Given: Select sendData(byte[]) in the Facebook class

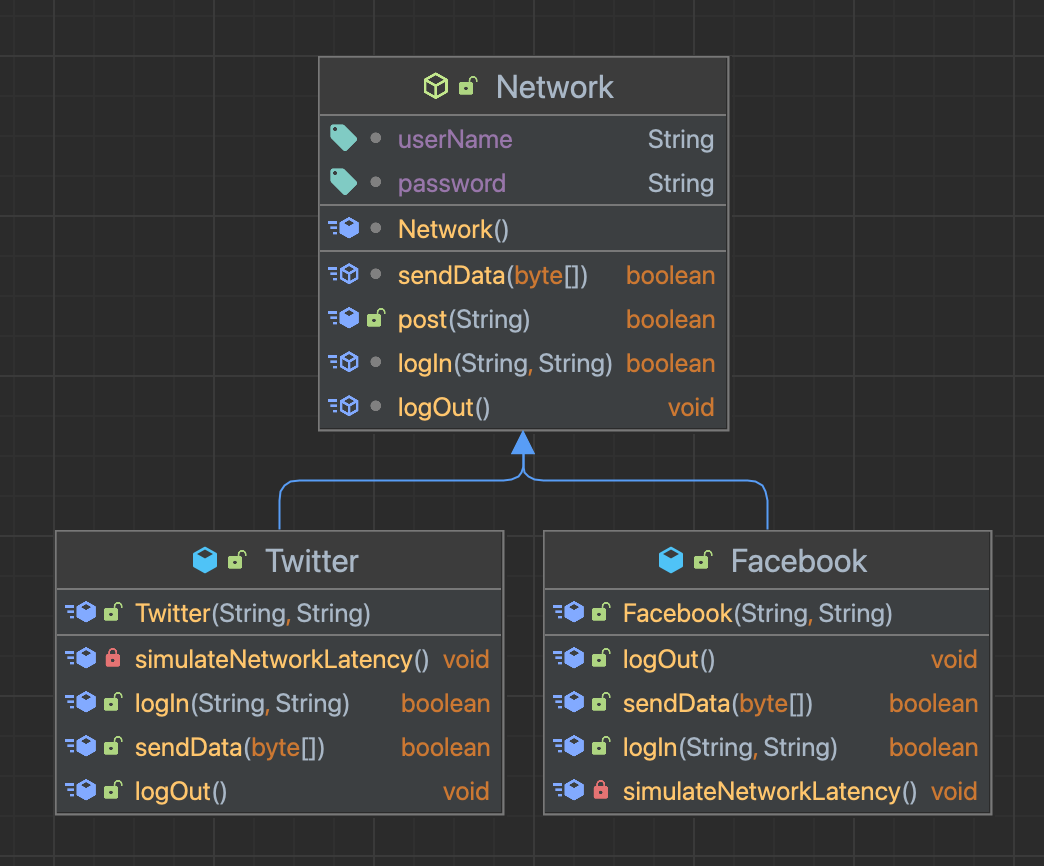Looking at the screenshot, I should [x=718, y=704].
